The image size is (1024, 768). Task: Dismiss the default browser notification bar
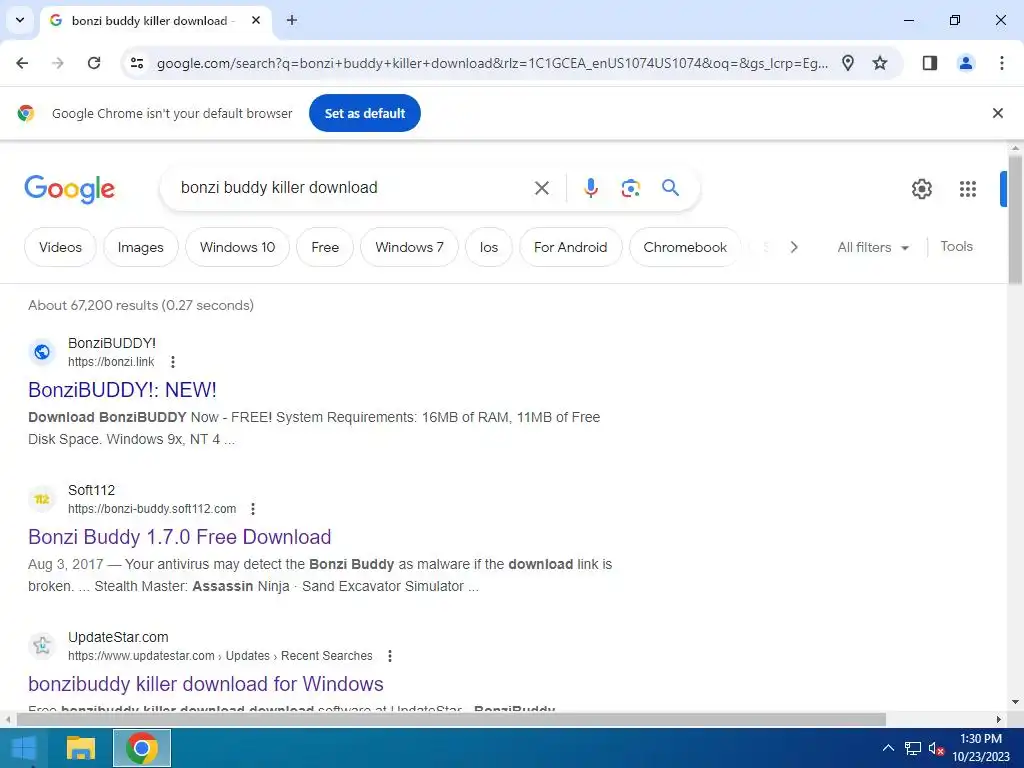[x=997, y=113]
